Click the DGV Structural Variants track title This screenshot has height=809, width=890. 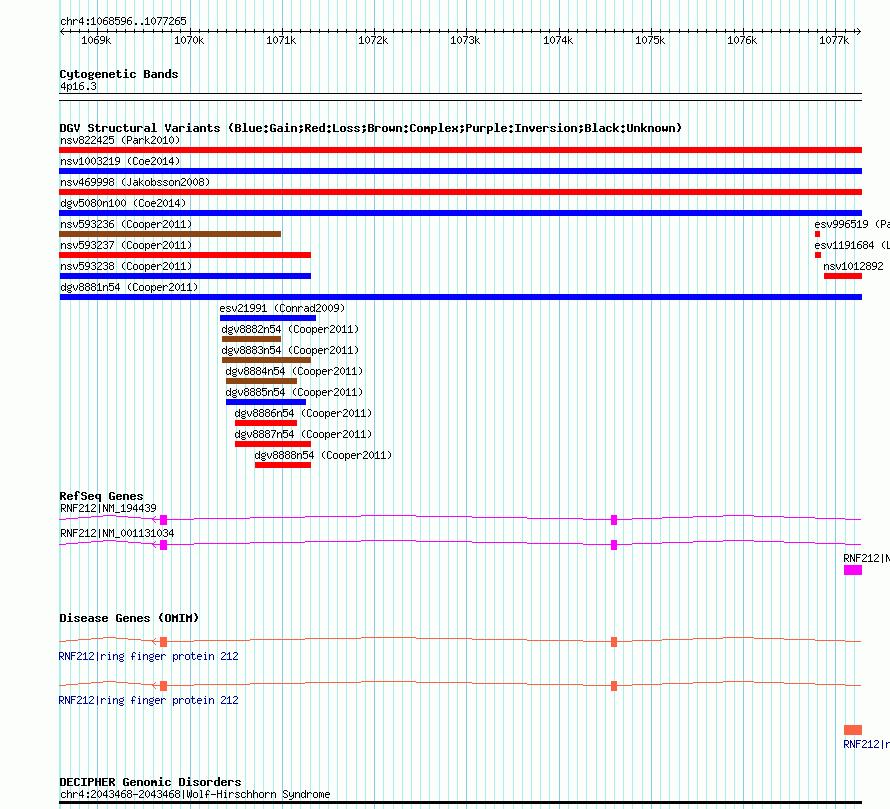point(370,128)
